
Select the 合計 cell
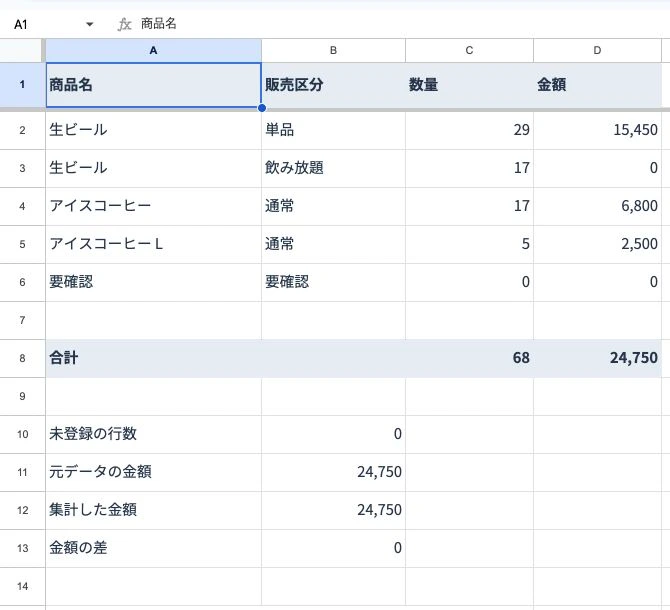(153, 358)
